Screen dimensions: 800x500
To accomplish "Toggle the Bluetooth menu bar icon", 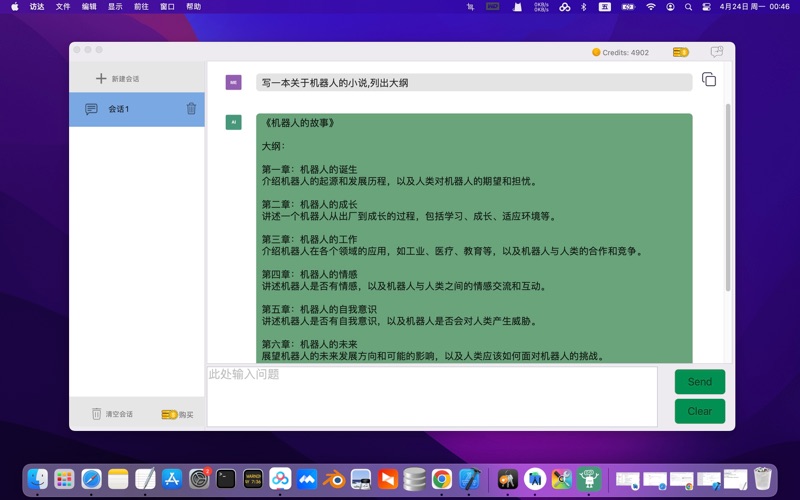I will click(x=584, y=7).
